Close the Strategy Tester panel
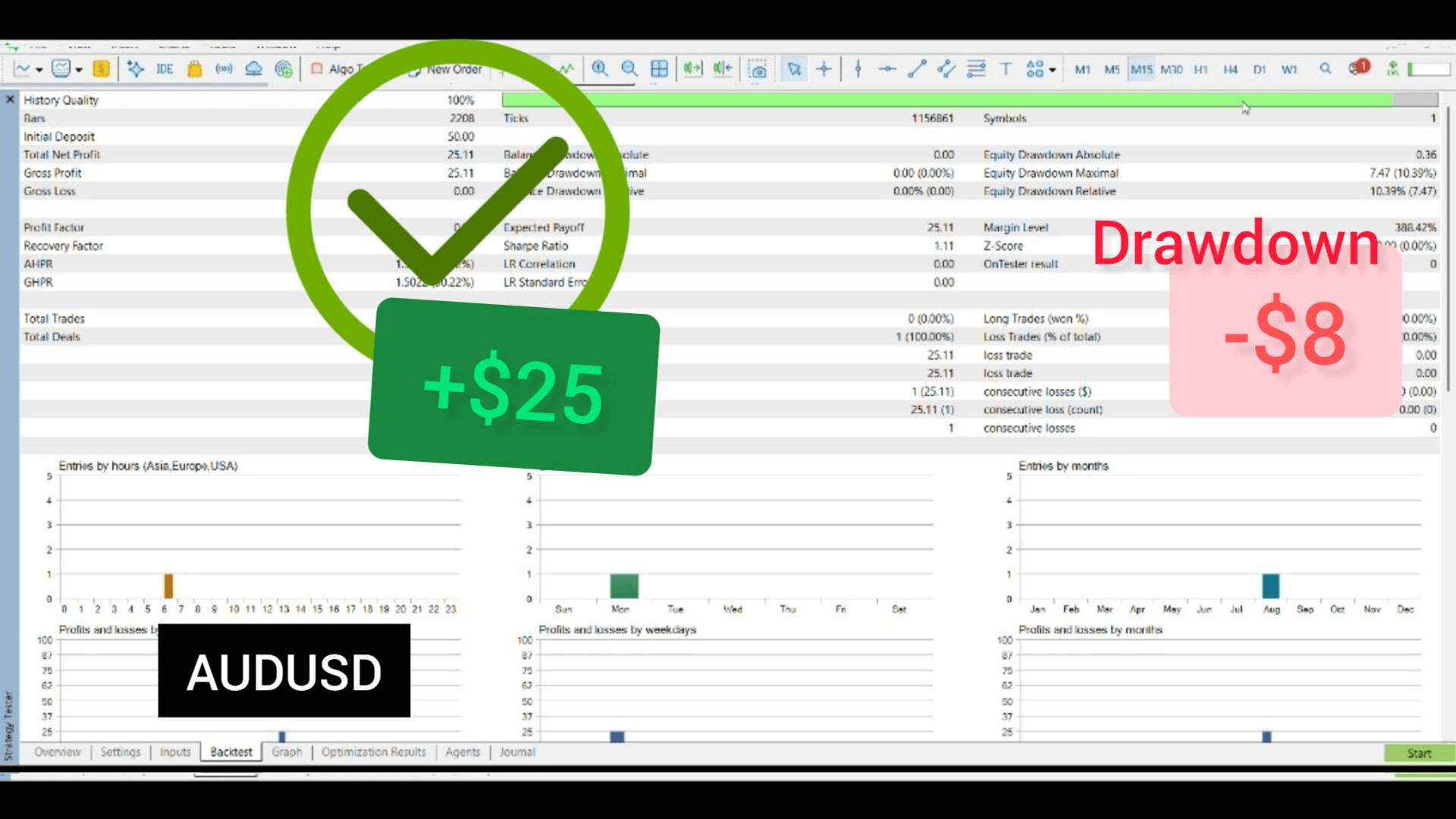Screen dimensions: 1456x819 pos(10,99)
